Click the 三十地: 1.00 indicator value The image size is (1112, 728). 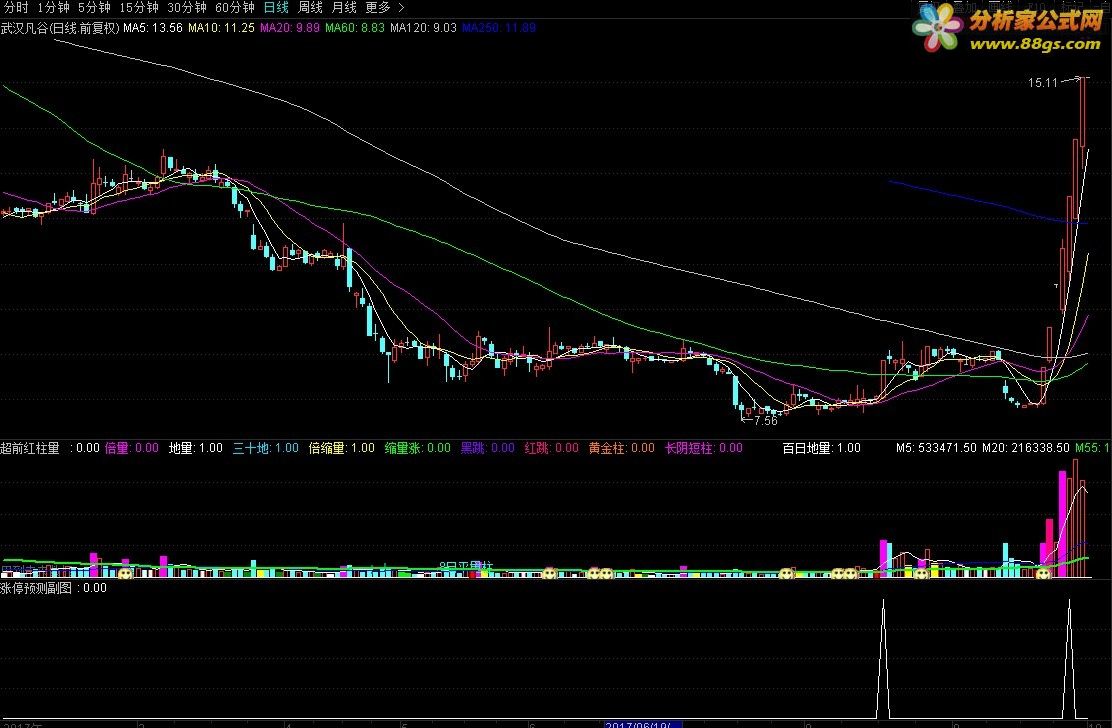(265, 448)
